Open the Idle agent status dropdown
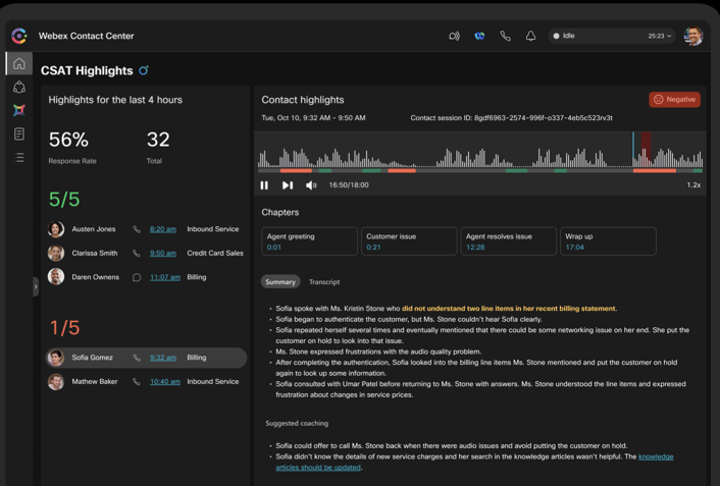This screenshot has height=486, width=720. pyautogui.click(x=612, y=36)
